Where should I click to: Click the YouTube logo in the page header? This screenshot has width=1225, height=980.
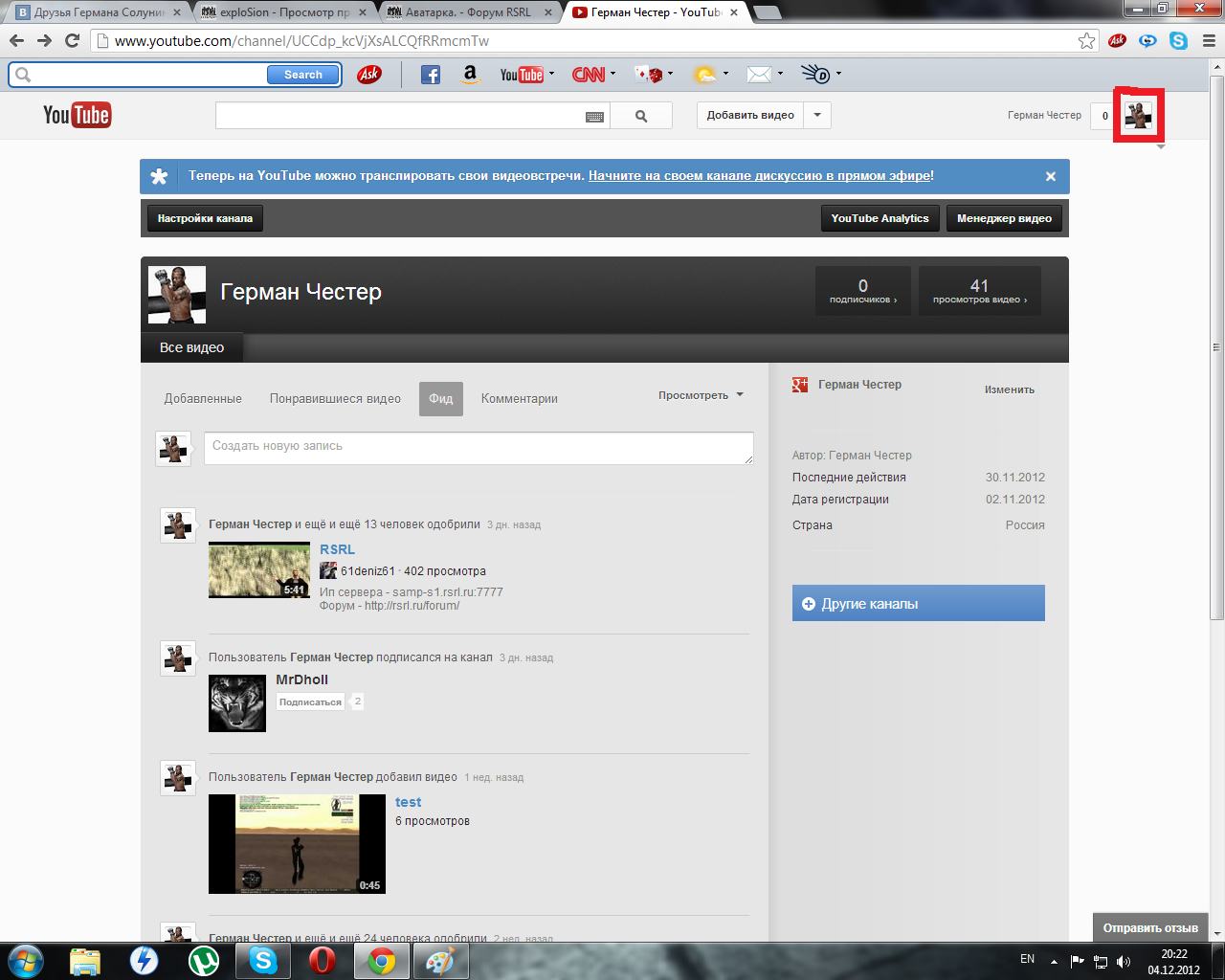[x=77, y=115]
